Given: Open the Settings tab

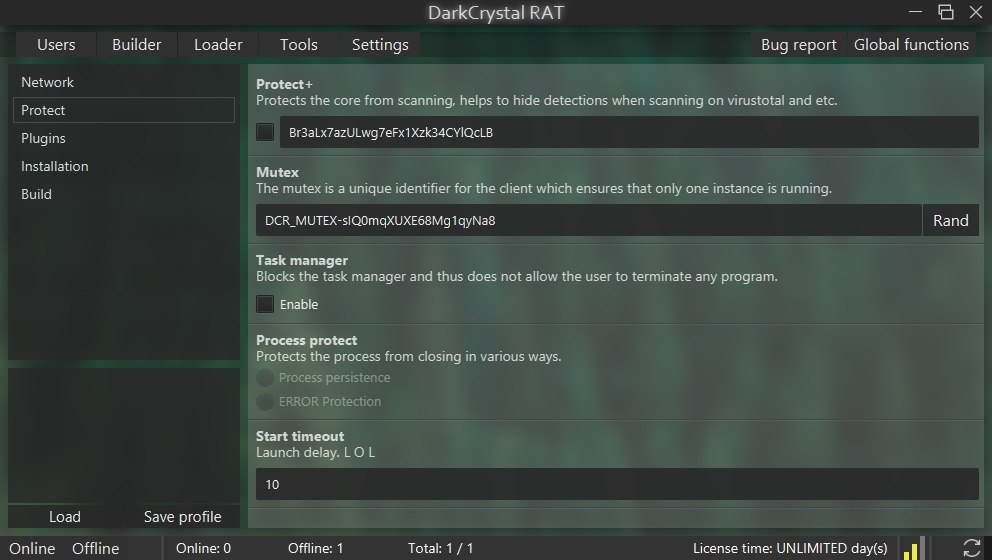Looking at the screenshot, I should (x=380, y=45).
